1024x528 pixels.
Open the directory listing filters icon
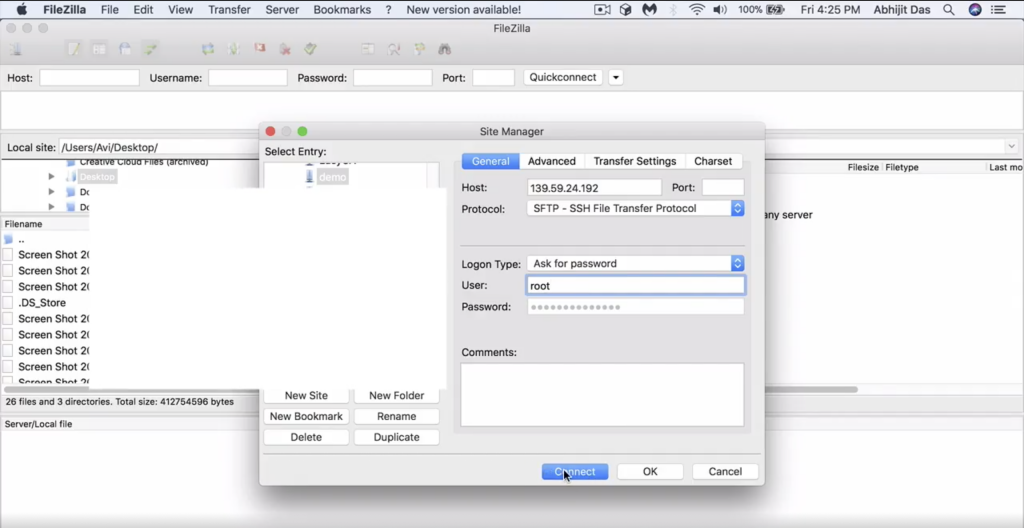click(368, 50)
